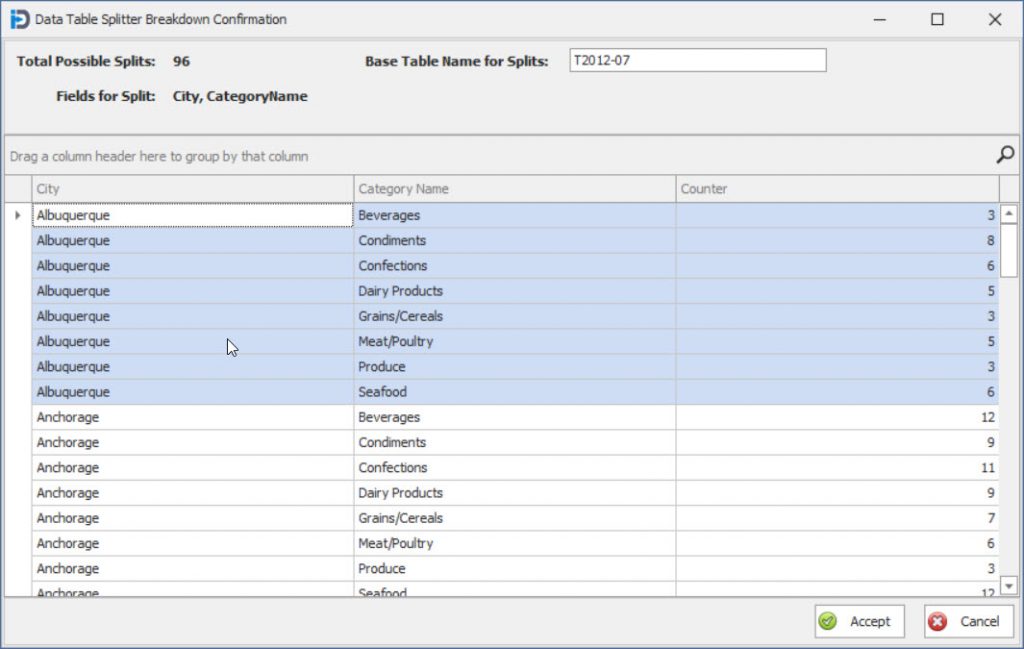Sort by the Counter column header
Image resolution: width=1024 pixels, height=649 pixels.
(x=836, y=189)
